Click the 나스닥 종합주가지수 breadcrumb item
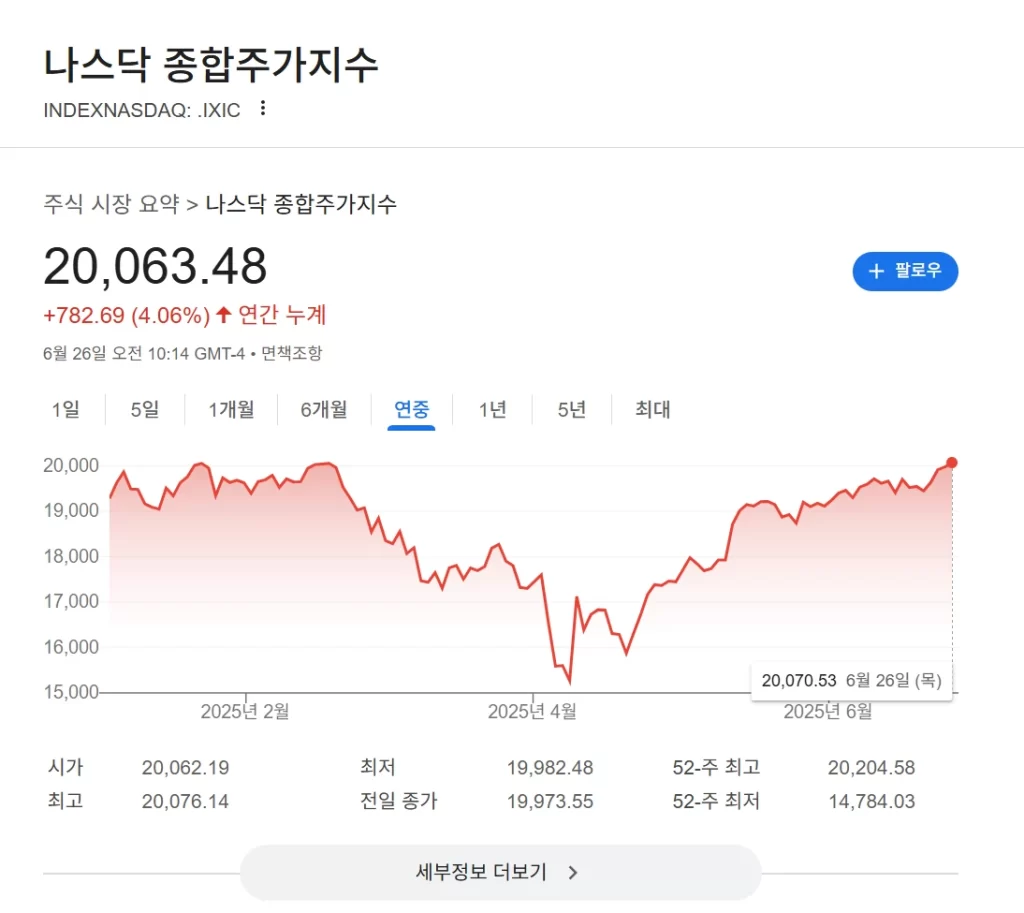This screenshot has height=913, width=1024. click(x=300, y=204)
